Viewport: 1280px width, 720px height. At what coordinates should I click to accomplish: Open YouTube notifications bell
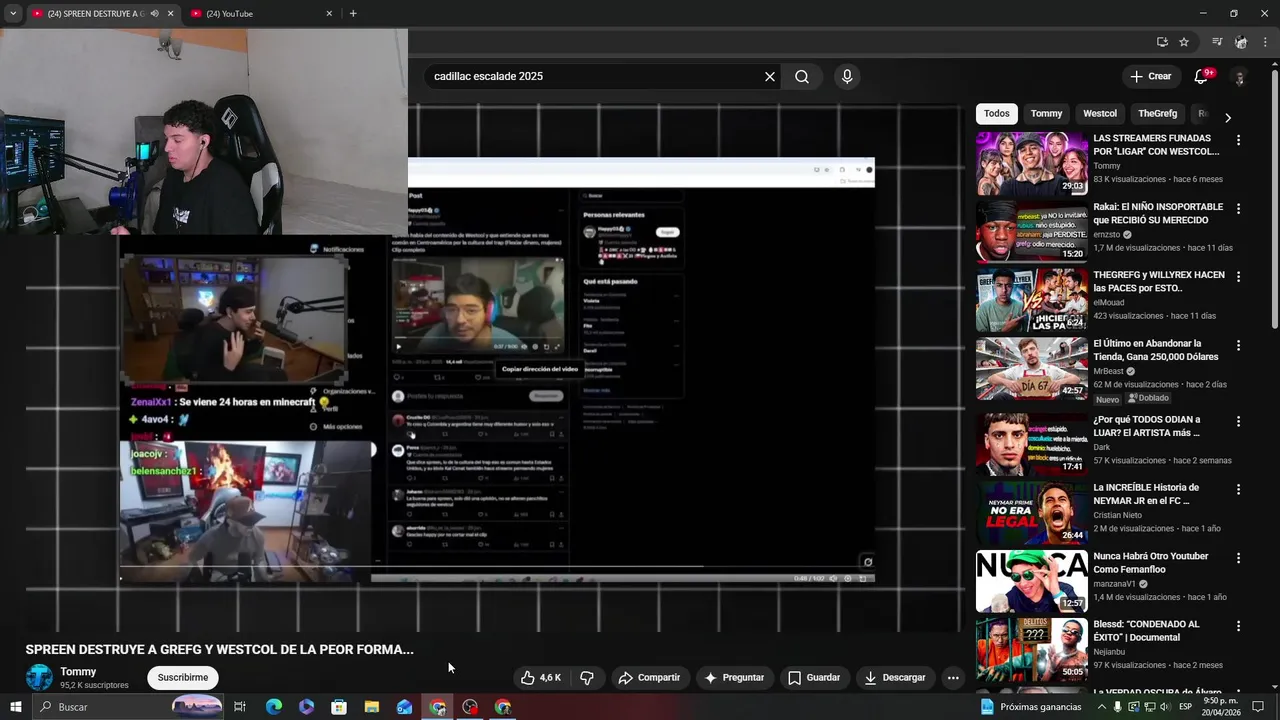point(1202,76)
